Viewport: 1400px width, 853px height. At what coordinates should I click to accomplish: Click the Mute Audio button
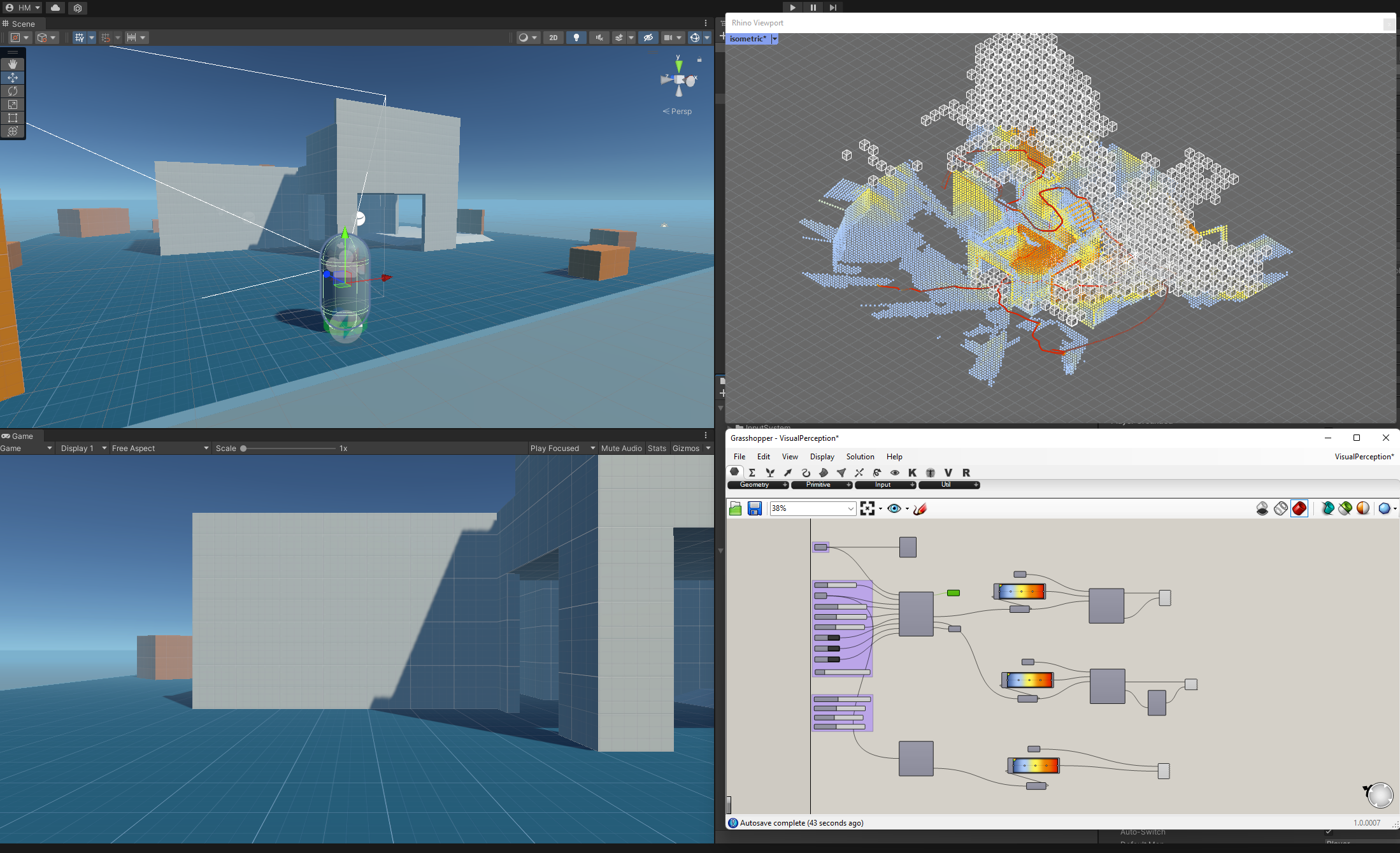tap(621, 448)
